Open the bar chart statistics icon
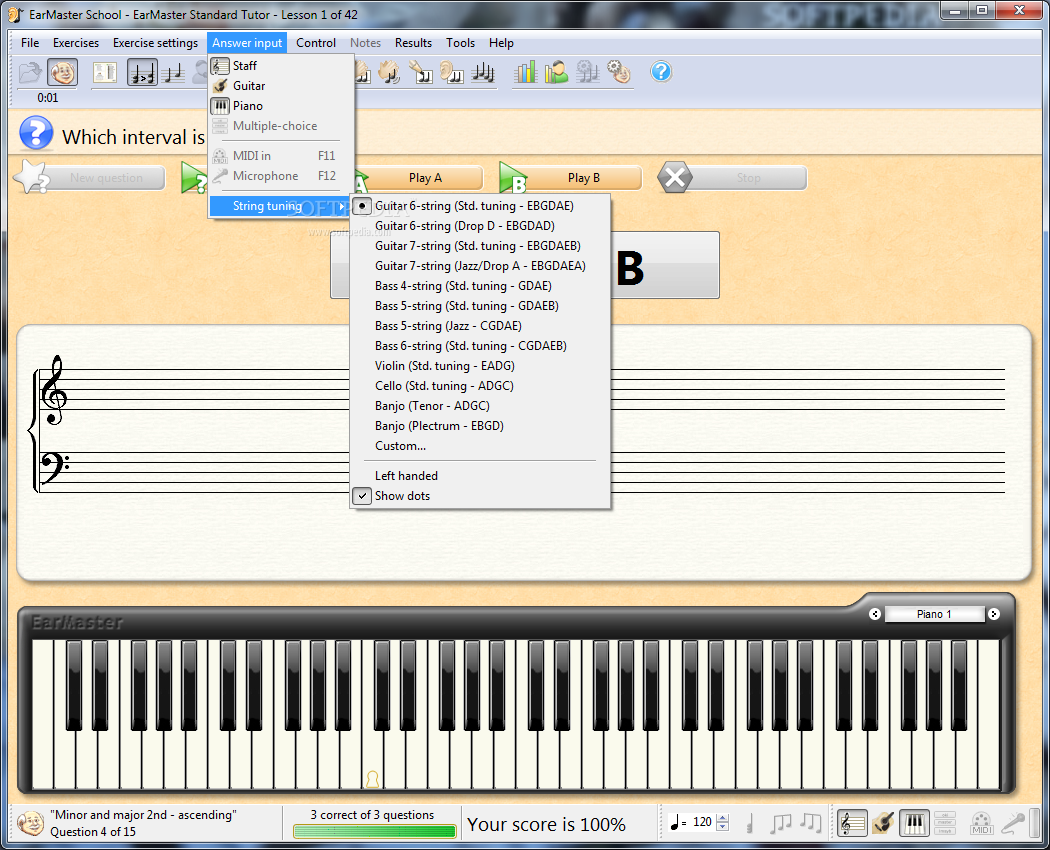This screenshot has height=850, width=1050. click(x=525, y=72)
